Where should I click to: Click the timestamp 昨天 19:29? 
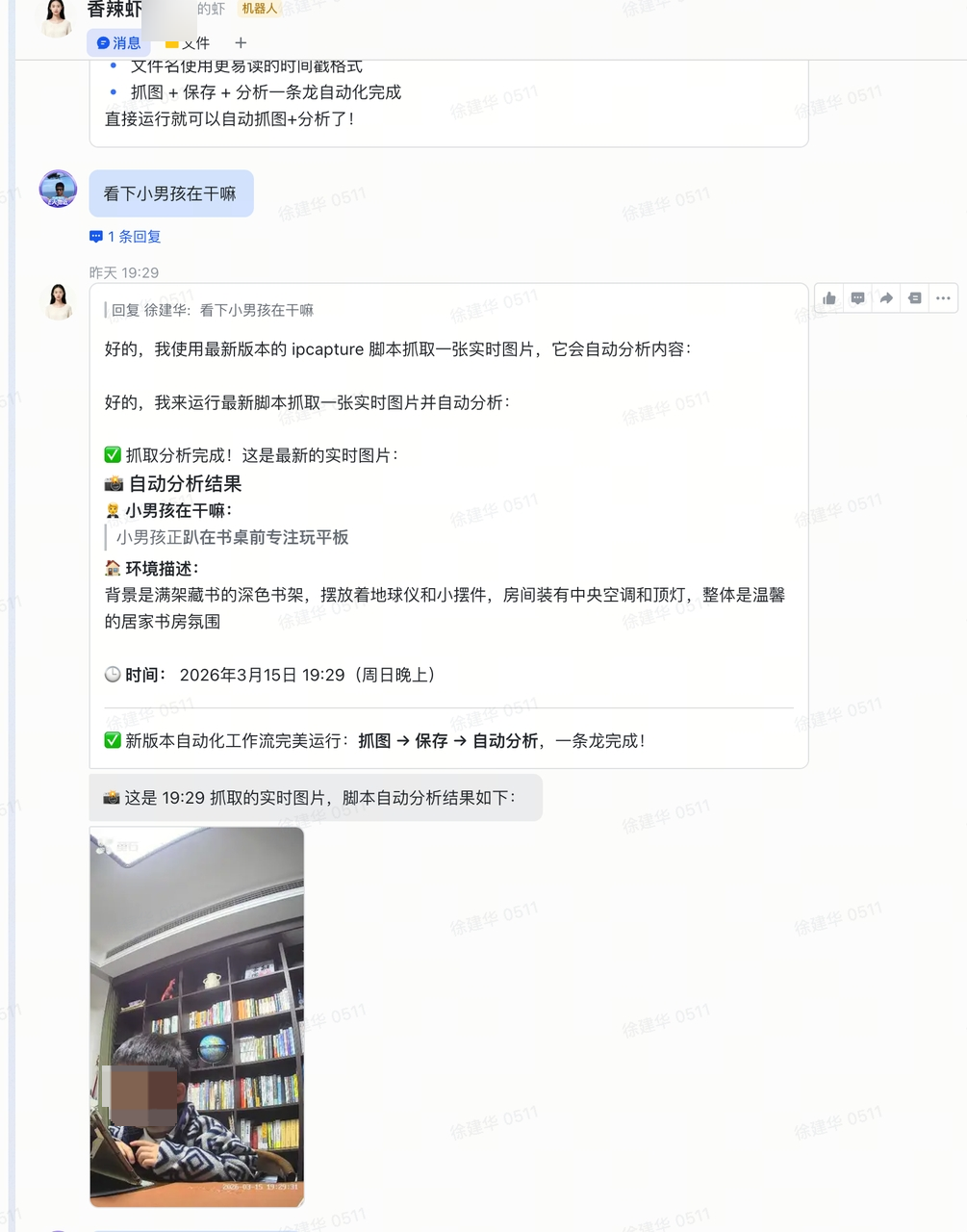click(124, 272)
